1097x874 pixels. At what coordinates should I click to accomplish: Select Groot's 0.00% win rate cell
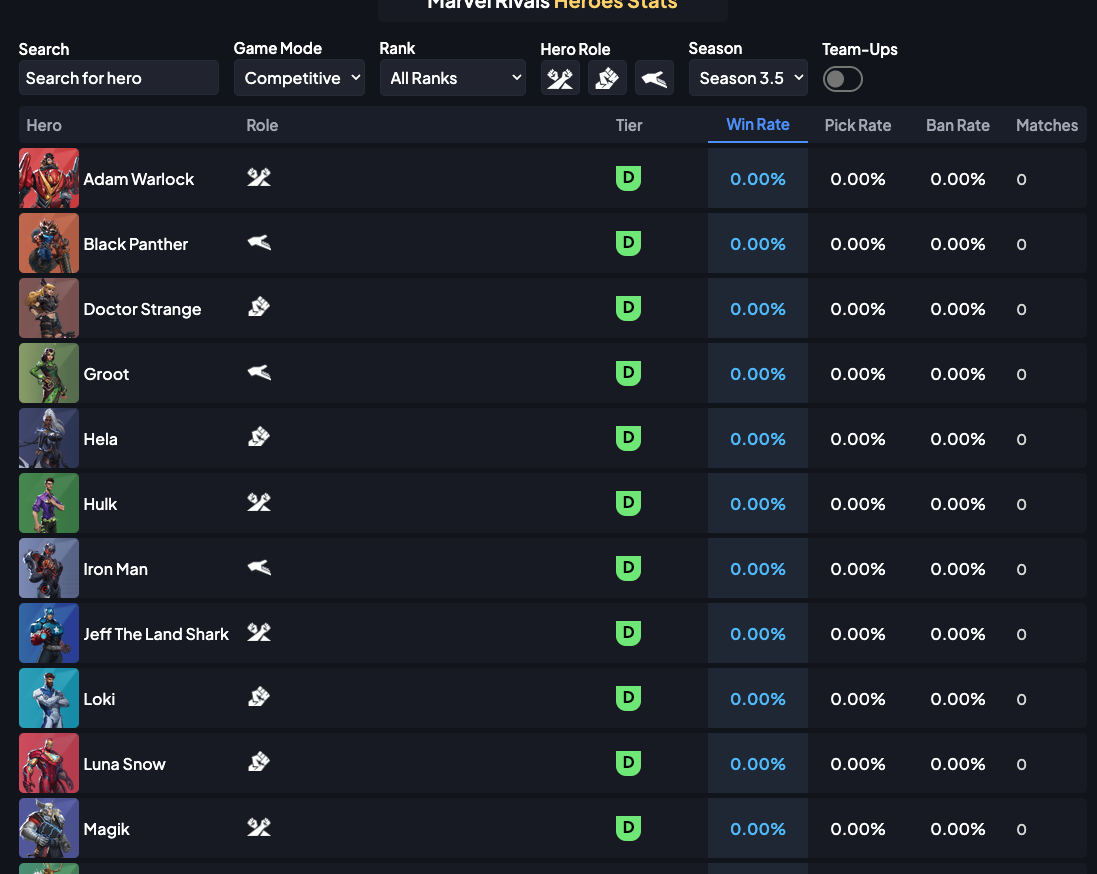pos(758,374)
